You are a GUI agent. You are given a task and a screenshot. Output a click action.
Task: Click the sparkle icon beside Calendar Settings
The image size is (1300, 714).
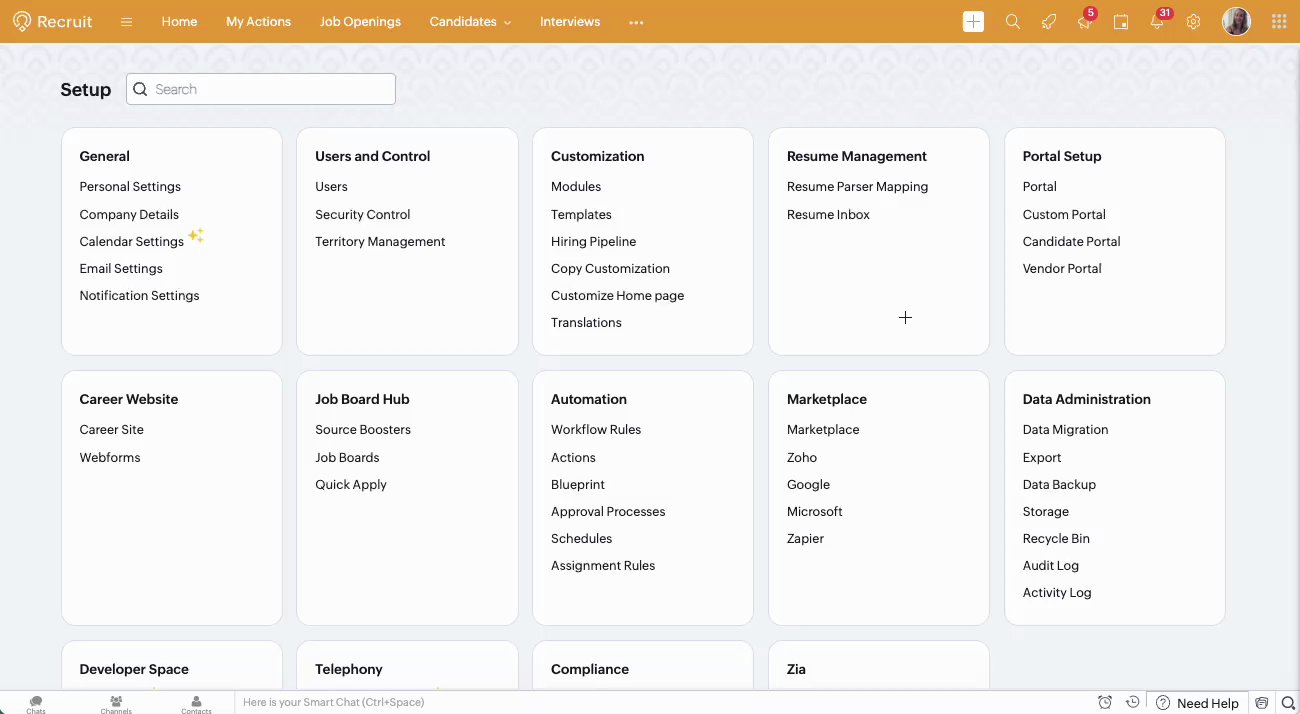(196, 236)
